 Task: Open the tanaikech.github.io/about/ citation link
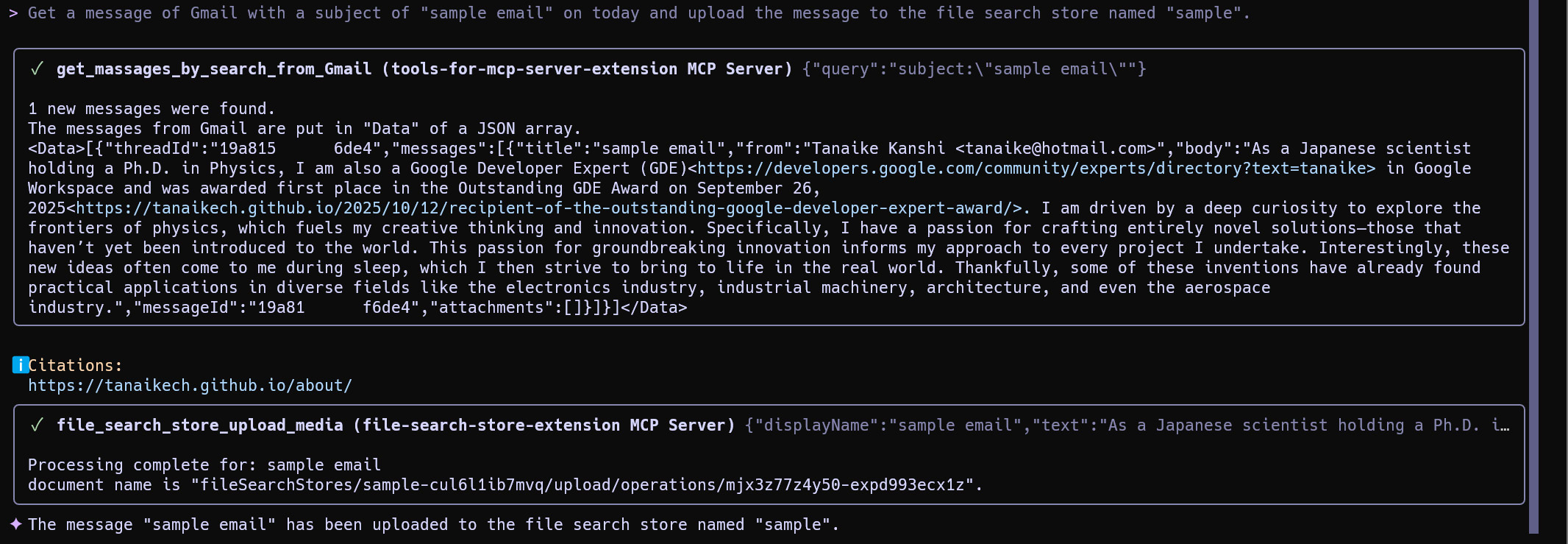[x=190, y=386]
